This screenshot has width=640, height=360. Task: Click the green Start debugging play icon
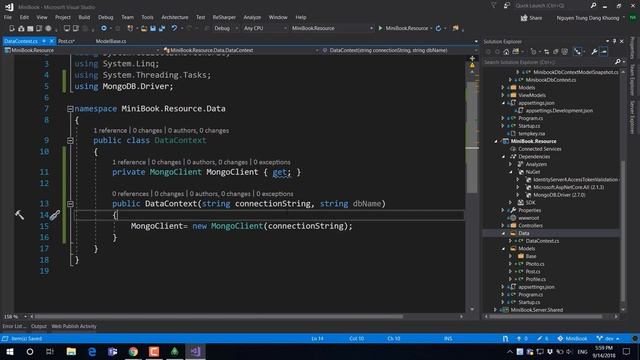tap(380, 28)
